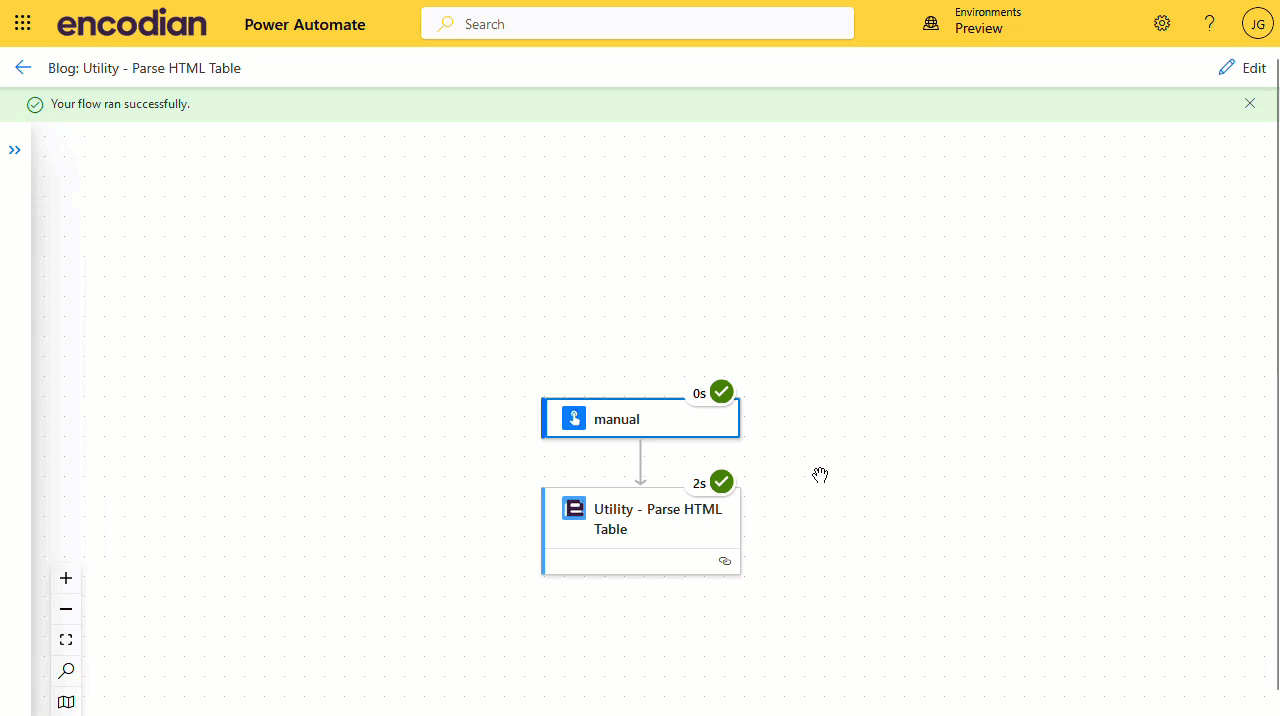Click the Encodian action icon on Parse HTML Table

[x=573, y=508]
